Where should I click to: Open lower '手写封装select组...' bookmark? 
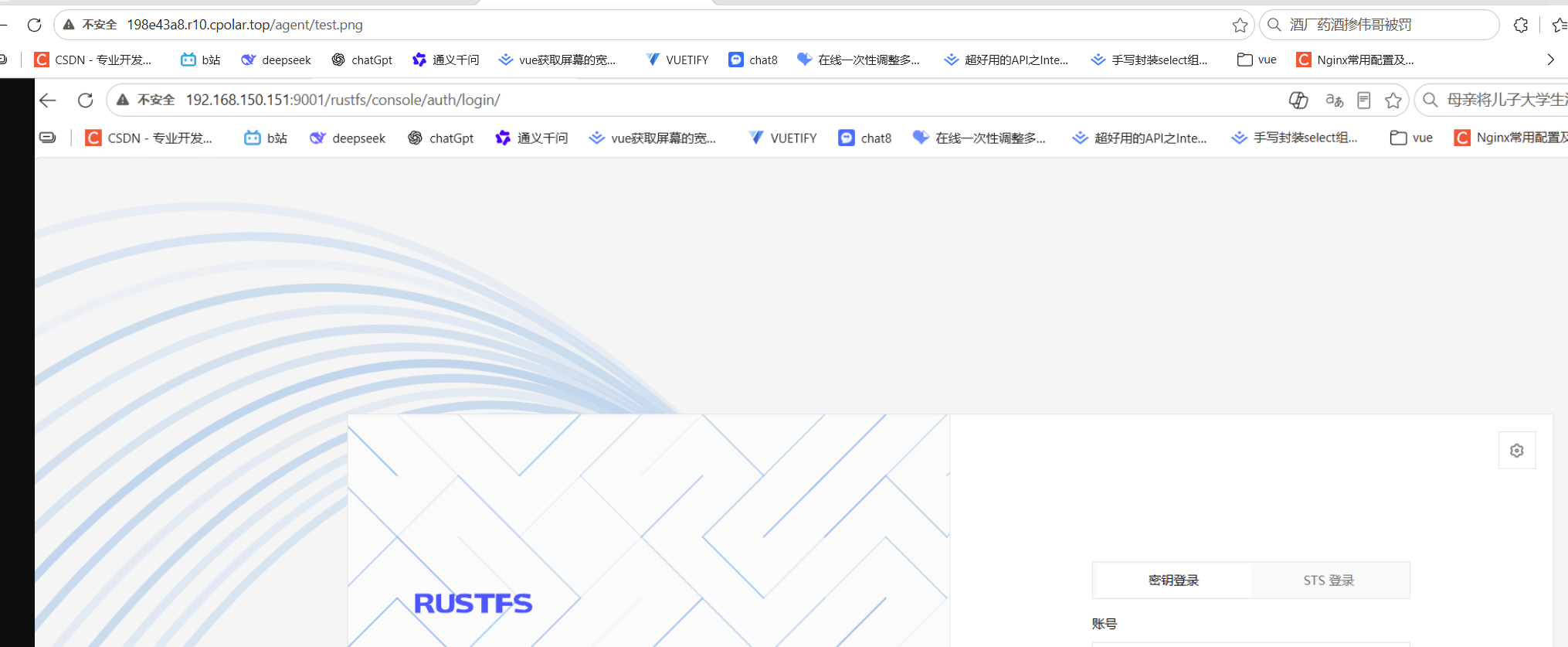point(1295,138)
